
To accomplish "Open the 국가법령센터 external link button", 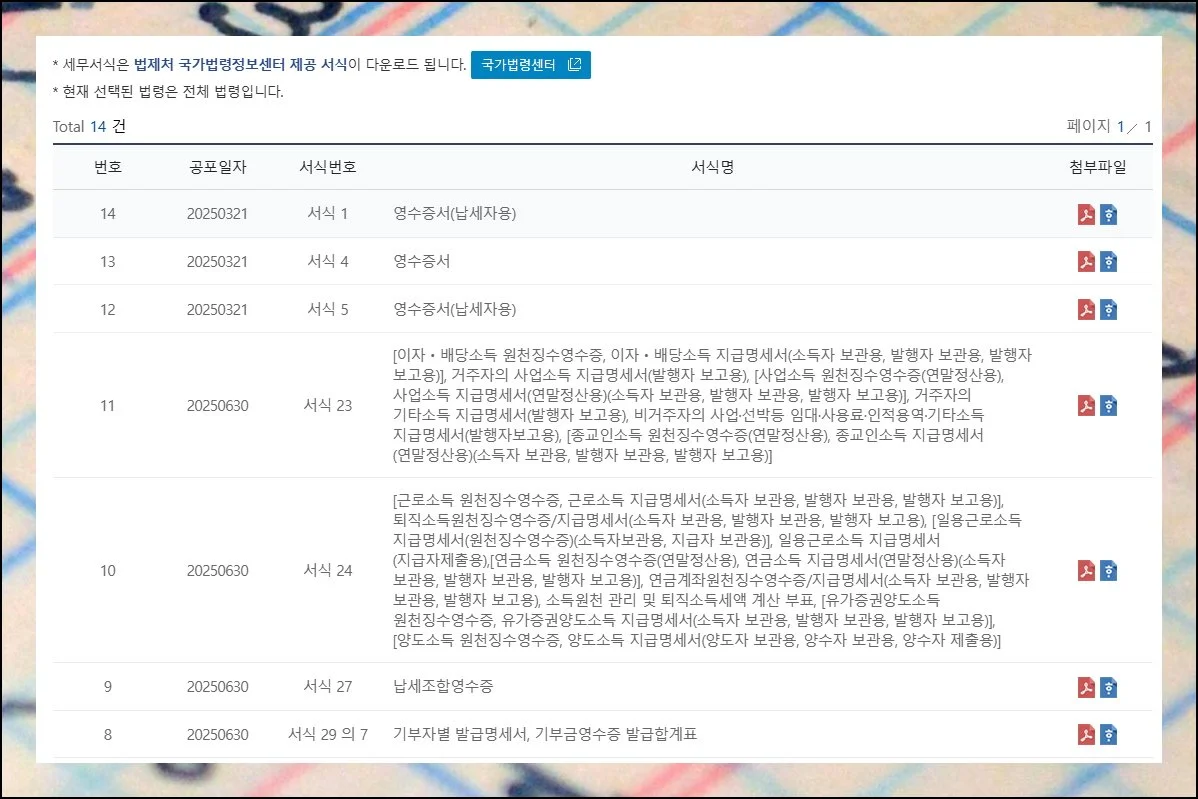I will click(530, 65).
